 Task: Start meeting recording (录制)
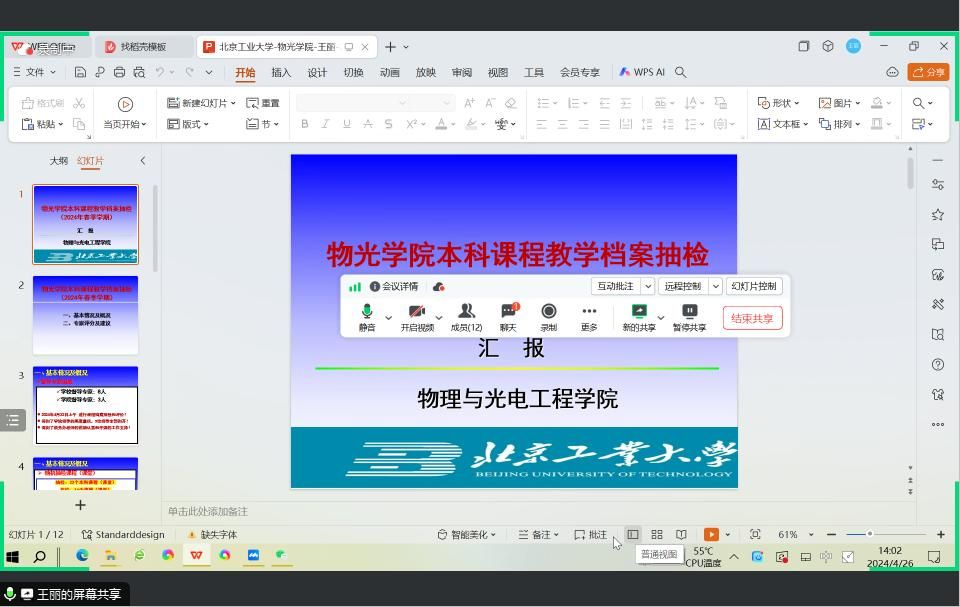pos(548,316)
